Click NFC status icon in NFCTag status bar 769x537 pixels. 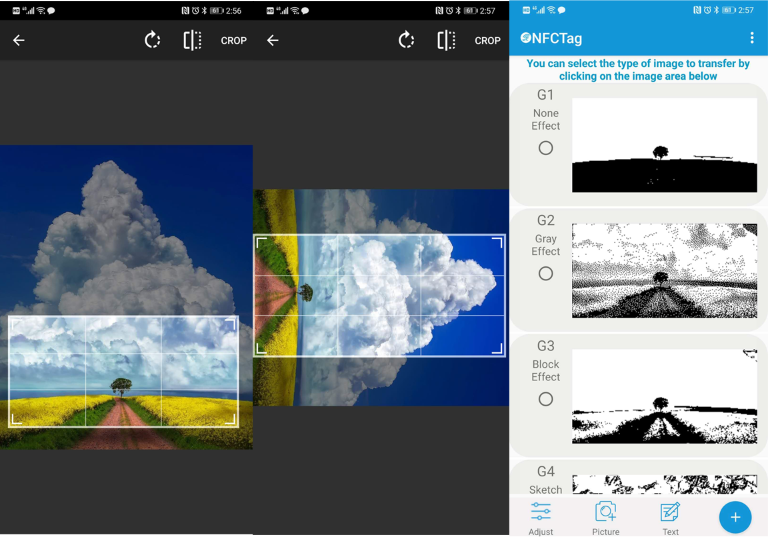tap(697, 10)
